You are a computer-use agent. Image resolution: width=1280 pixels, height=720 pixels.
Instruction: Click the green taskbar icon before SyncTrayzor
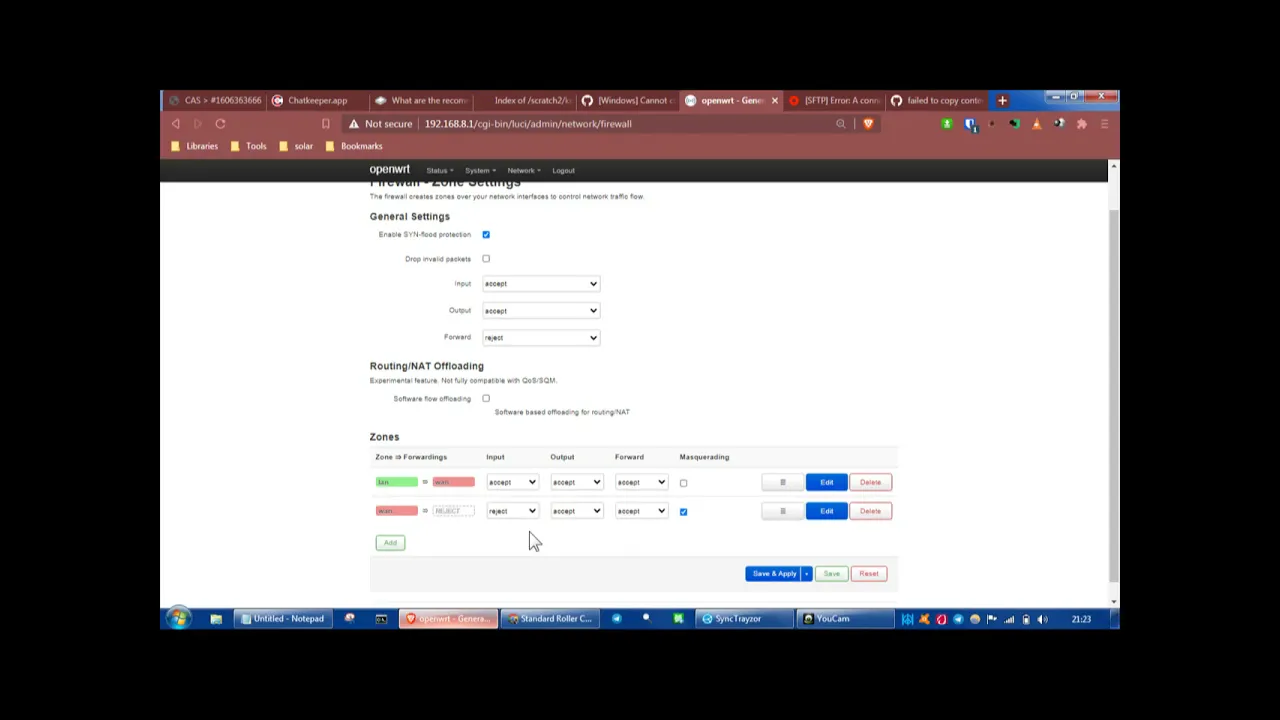[678, 619]
